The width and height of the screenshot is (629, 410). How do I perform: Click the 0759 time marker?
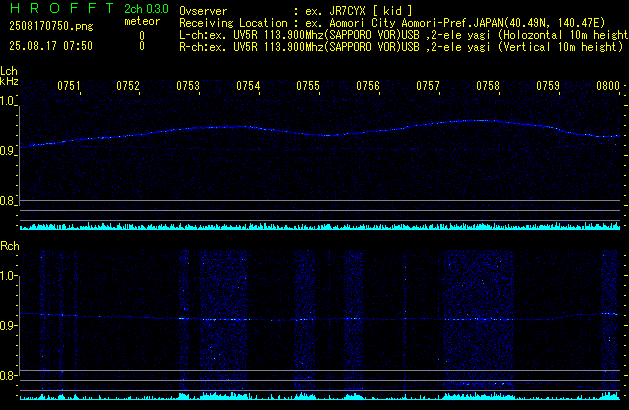[x=548, y=86]
